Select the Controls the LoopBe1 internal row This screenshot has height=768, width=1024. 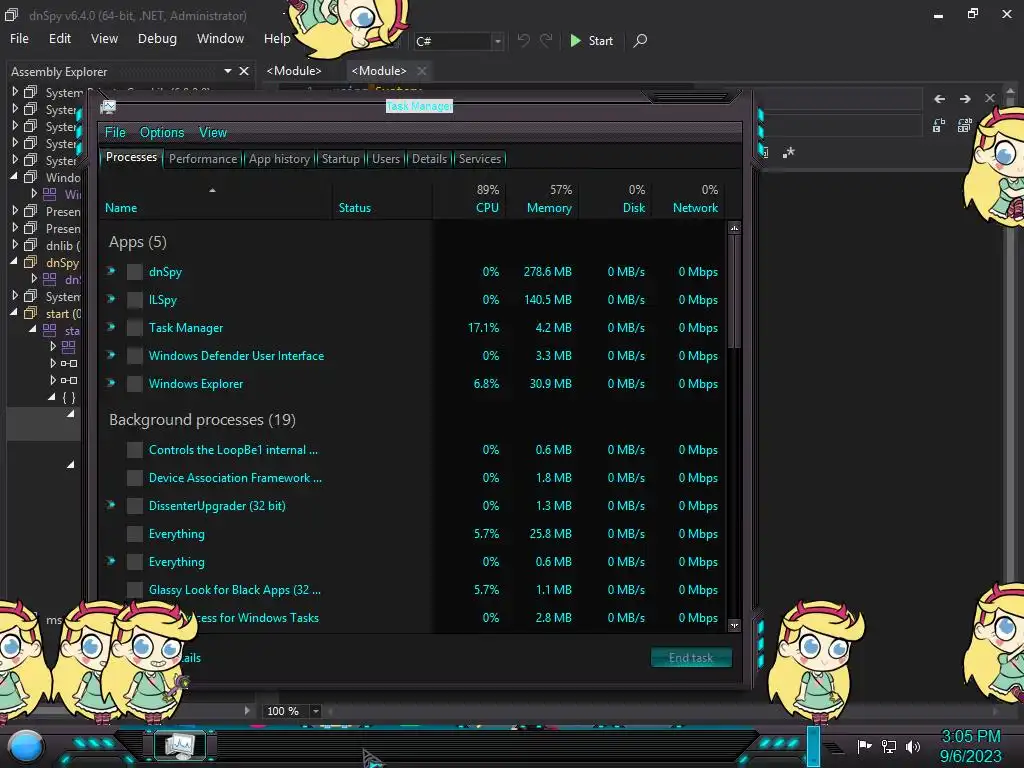tap(414, 449)
